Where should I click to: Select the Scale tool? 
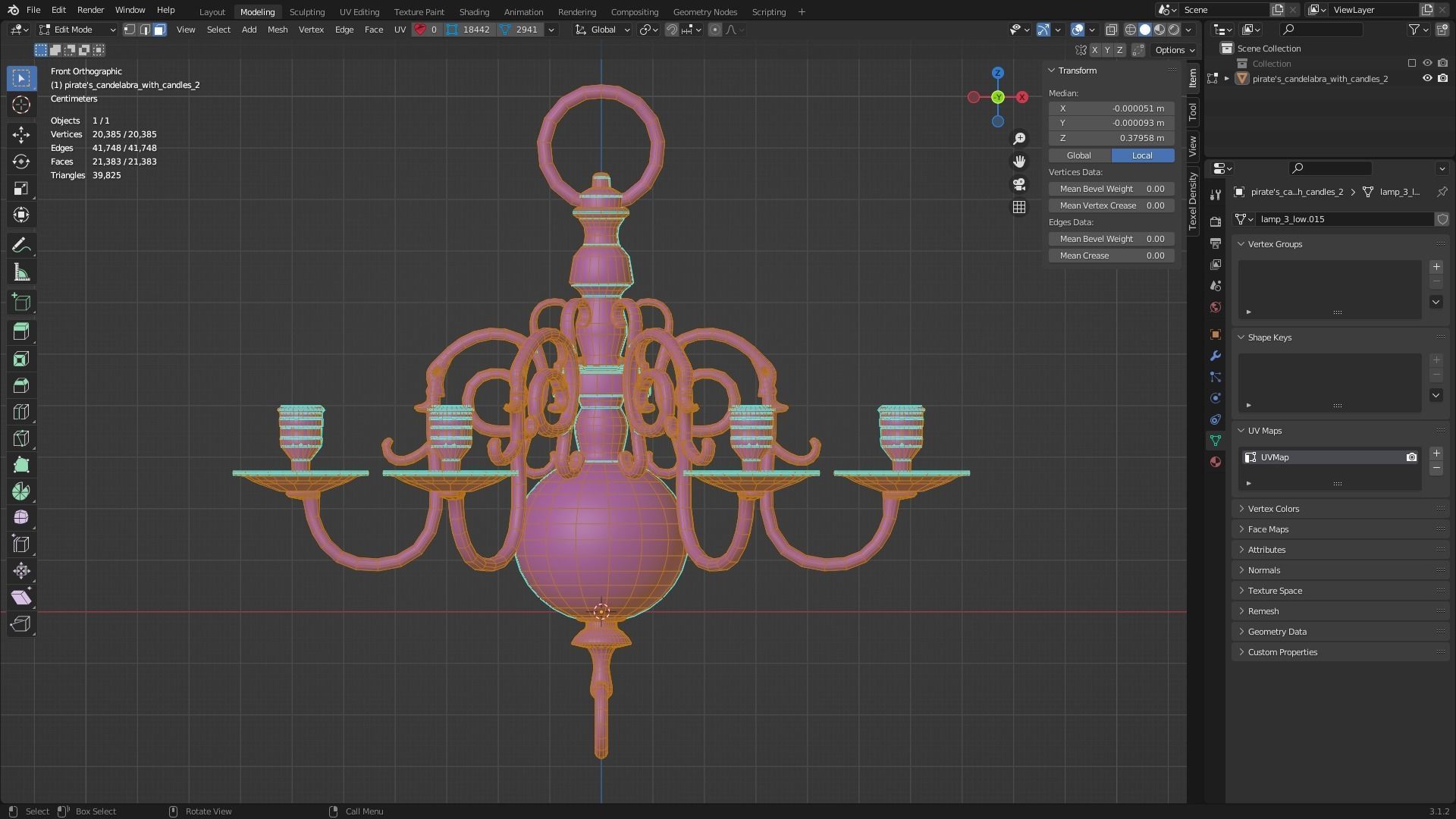coord(21,188)
